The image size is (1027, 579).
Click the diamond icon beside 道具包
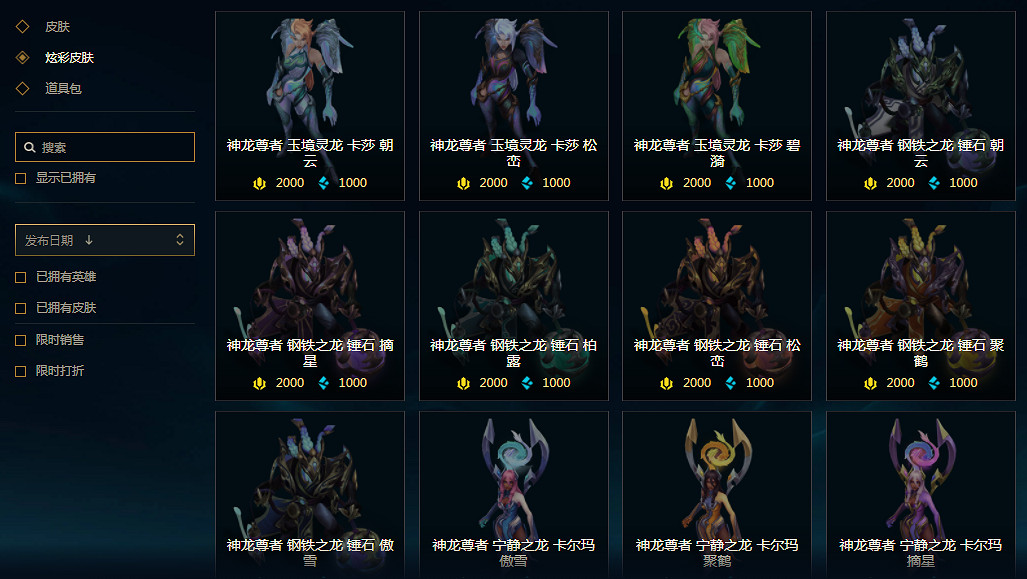click(22, 88)
